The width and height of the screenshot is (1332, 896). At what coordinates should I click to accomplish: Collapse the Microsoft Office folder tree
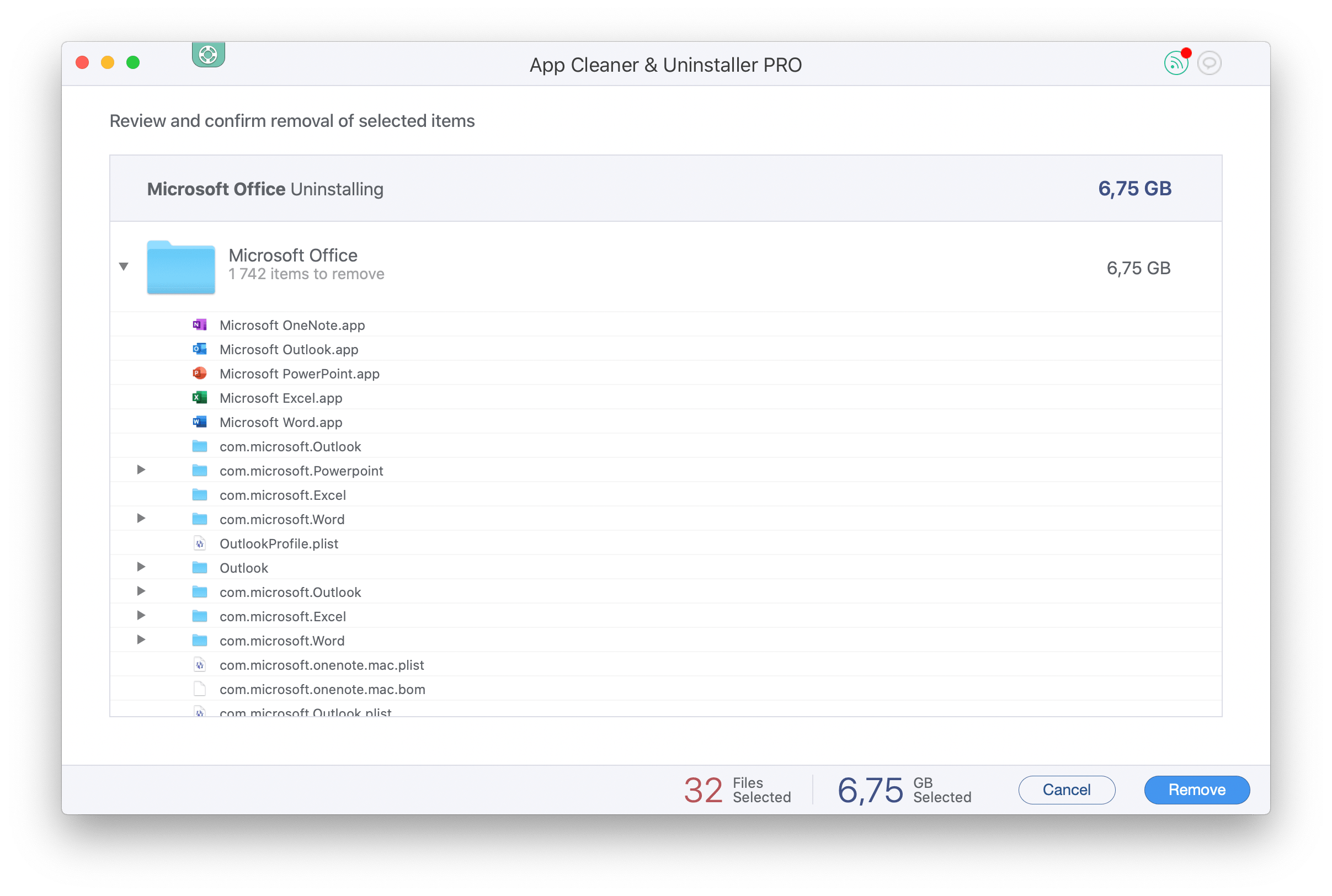124,265
